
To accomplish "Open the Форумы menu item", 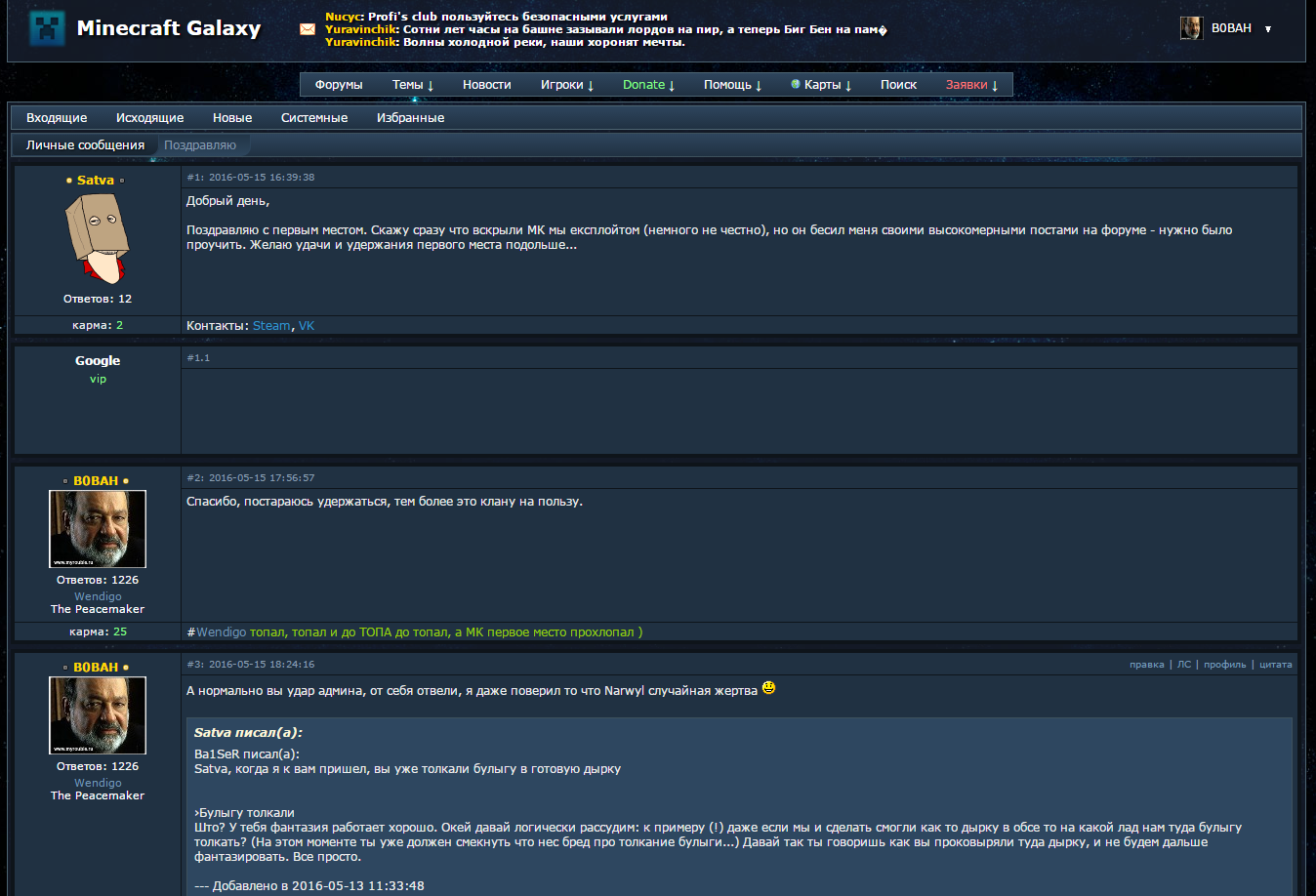I will coord(339,85).
